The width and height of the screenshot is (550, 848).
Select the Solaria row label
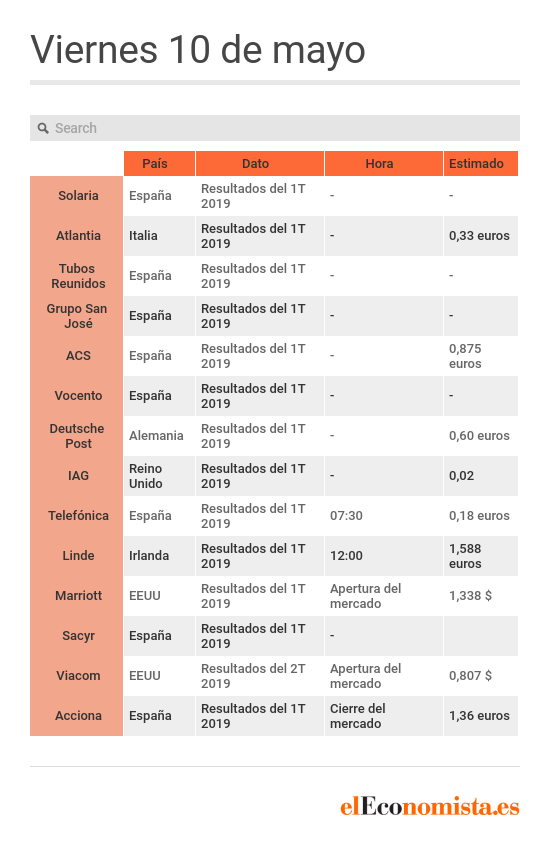click(77, 196)
